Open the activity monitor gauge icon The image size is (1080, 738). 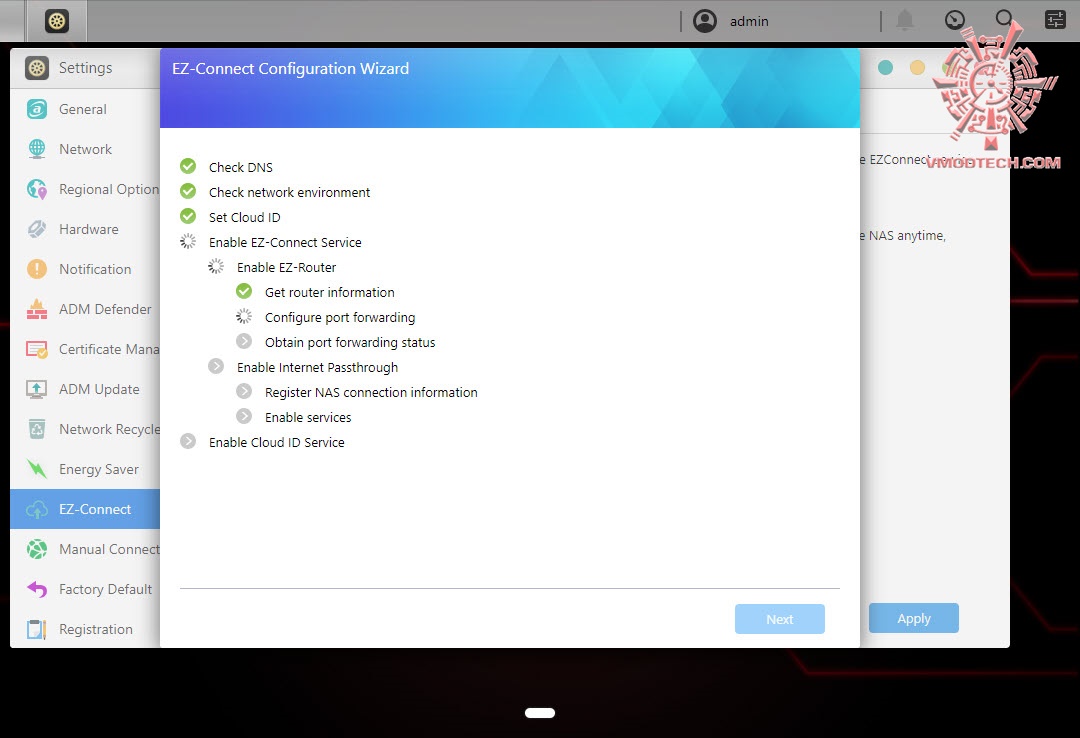[955, 20]
